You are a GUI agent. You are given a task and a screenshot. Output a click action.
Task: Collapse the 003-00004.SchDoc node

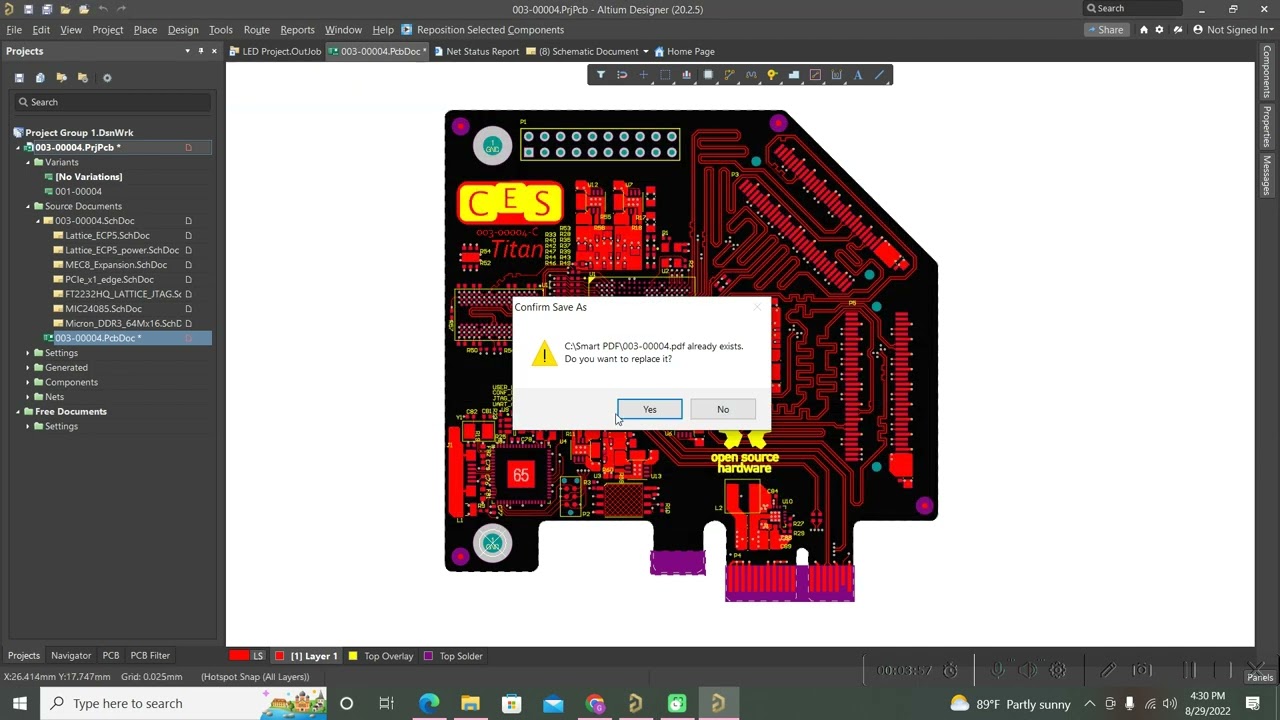[x=38, y=221]
